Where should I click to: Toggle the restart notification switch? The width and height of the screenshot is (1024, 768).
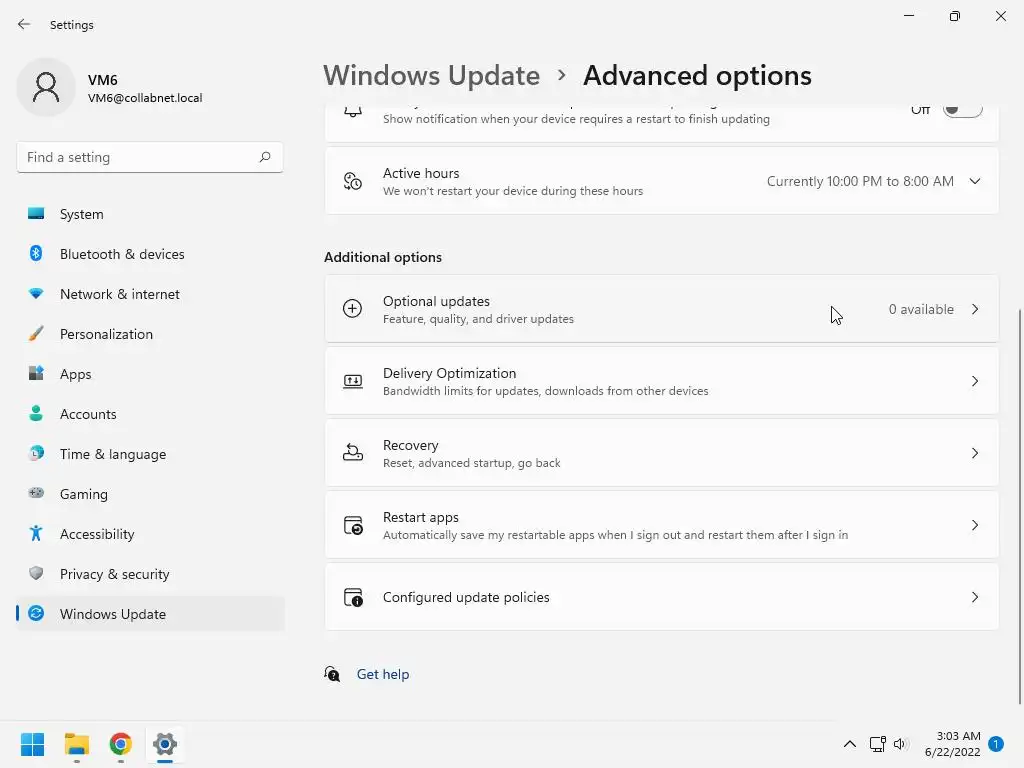(962, 110)
